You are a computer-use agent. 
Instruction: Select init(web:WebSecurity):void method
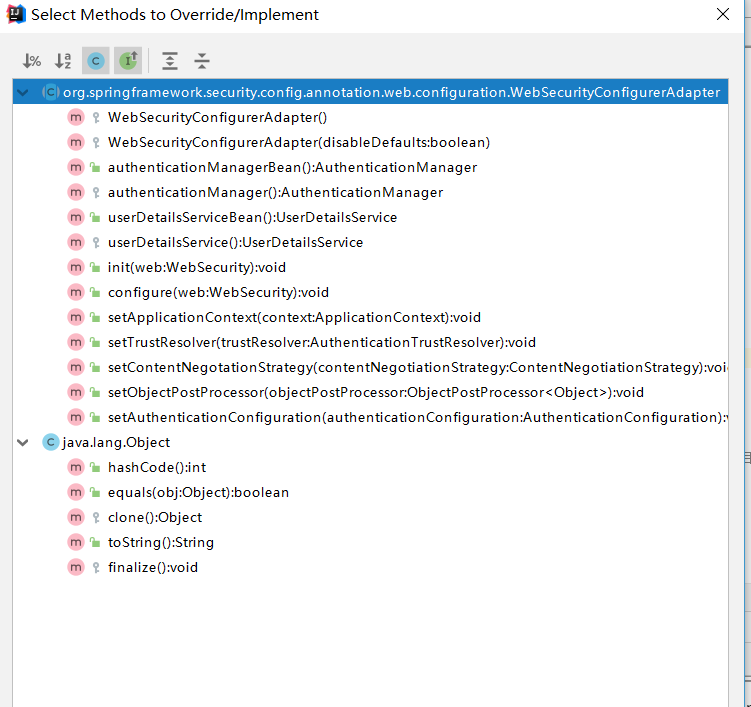[197, 267]
